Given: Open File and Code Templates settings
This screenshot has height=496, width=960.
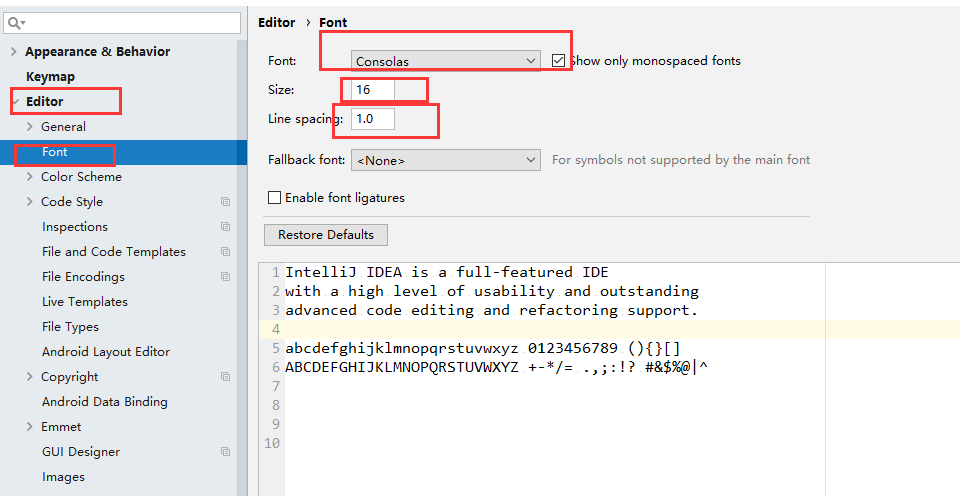Looking at the screenshot, I should coord(114,252).
